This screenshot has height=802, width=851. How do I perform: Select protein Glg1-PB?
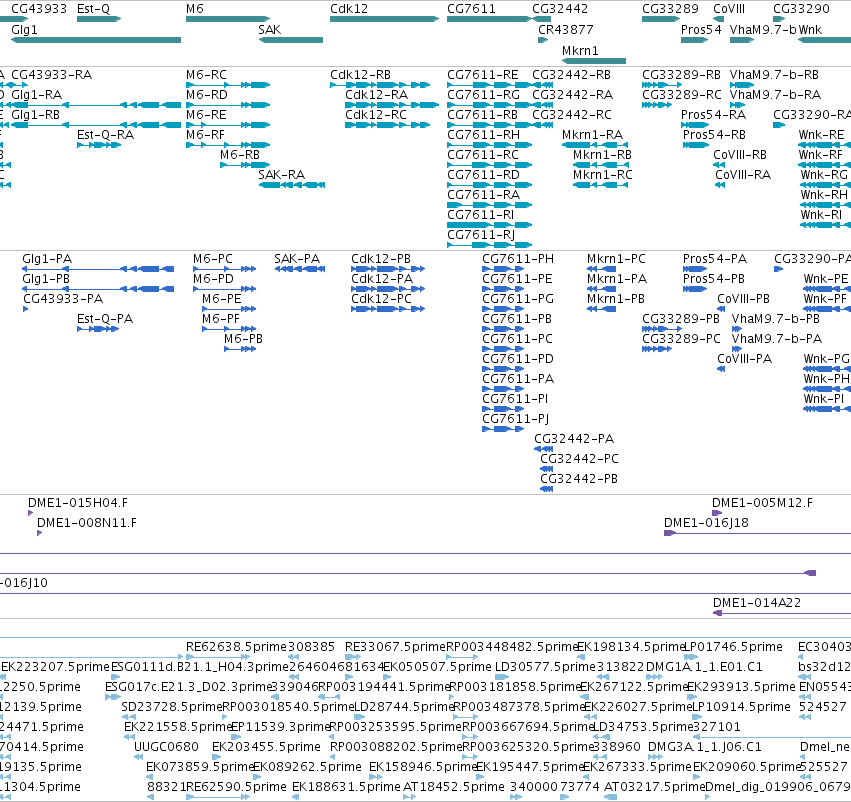98,289
